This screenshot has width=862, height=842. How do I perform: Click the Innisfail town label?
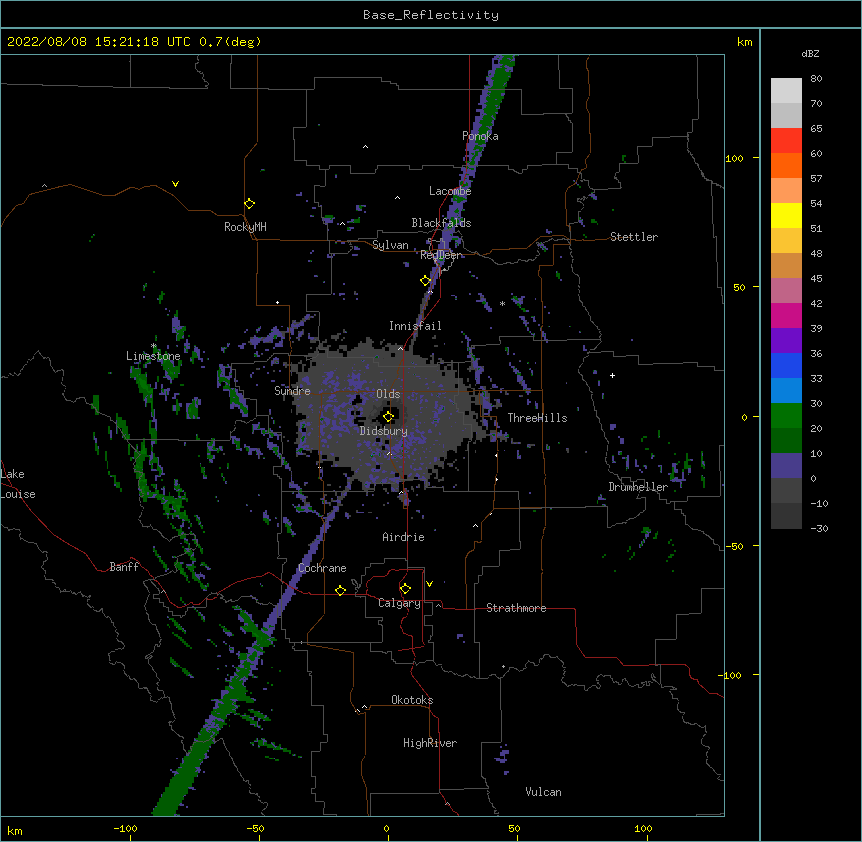coord(415,326)
